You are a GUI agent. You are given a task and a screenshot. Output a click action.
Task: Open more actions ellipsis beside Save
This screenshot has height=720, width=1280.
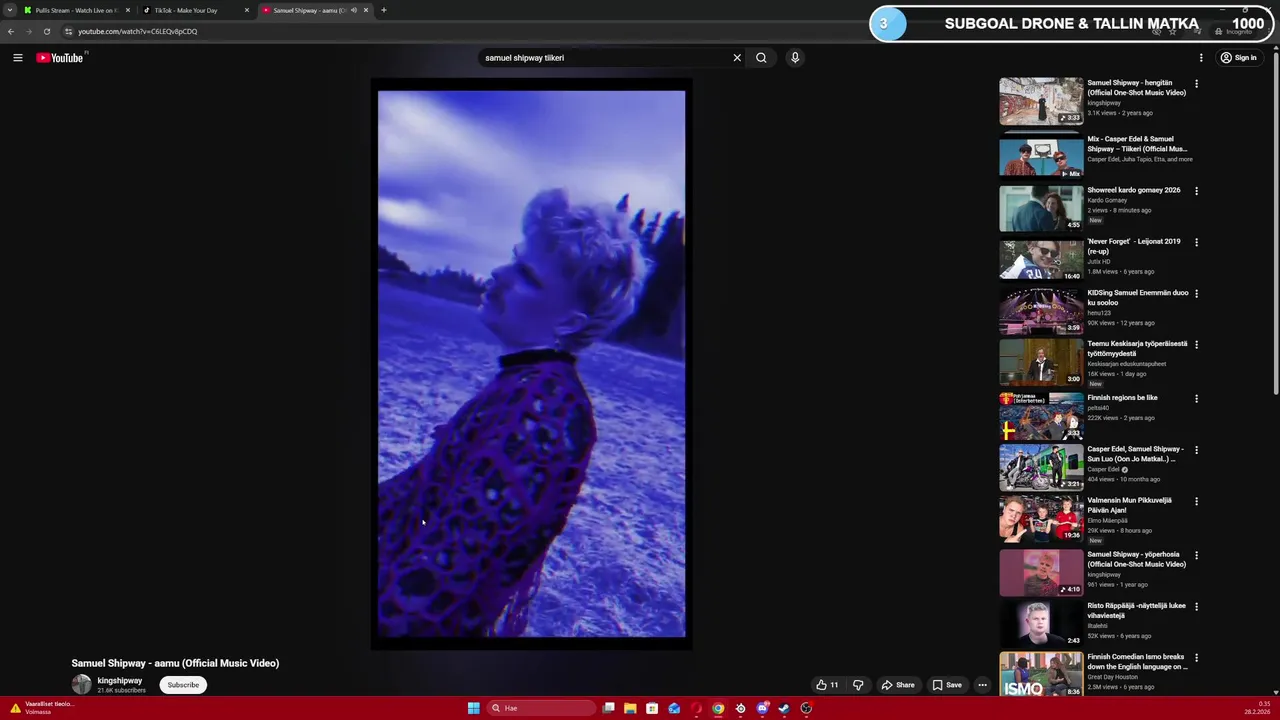point(982,685)
